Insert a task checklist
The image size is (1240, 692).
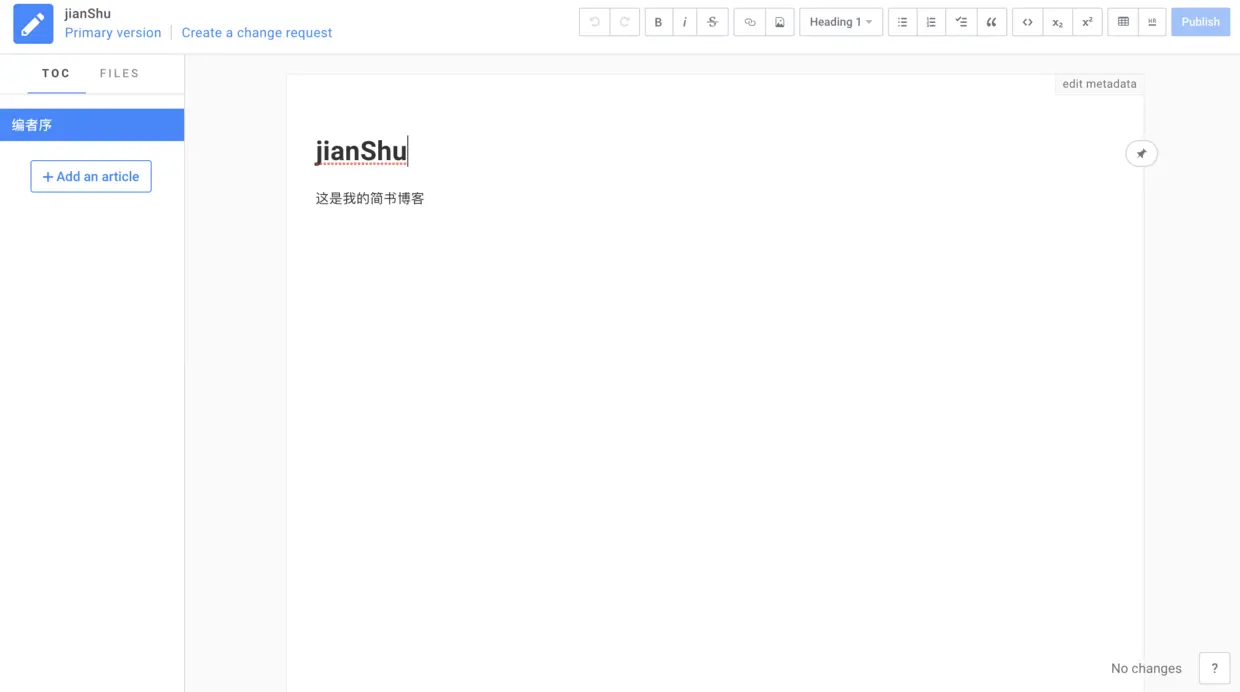pos(961,22)
